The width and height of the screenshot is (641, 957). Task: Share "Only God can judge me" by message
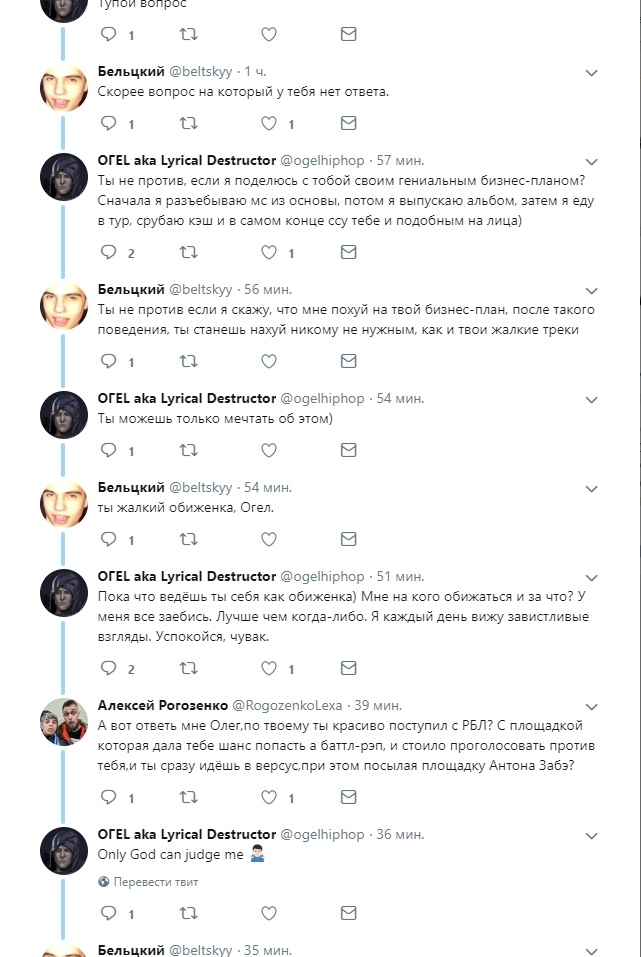point(348,913)
